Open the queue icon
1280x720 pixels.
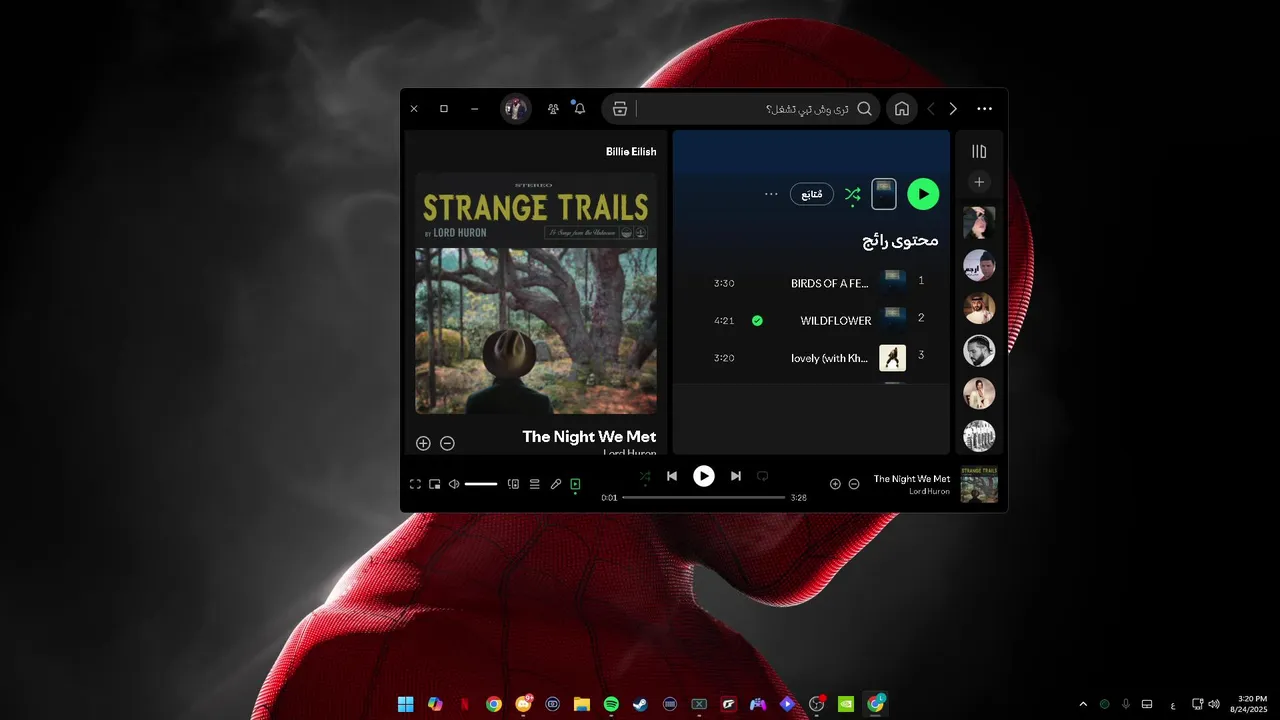tap(535, 484)
